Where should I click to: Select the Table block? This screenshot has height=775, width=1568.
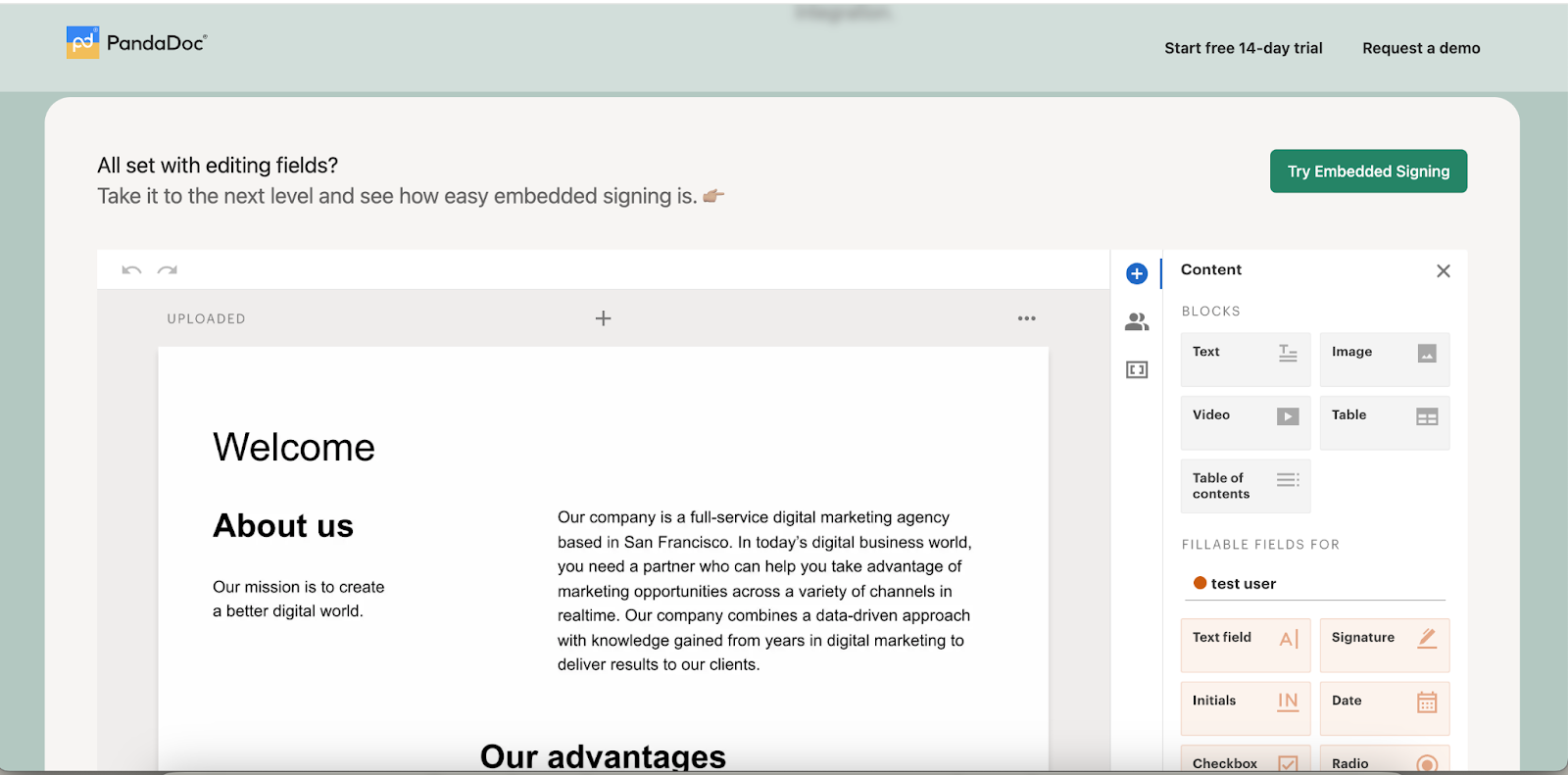tap(1385, 423)
